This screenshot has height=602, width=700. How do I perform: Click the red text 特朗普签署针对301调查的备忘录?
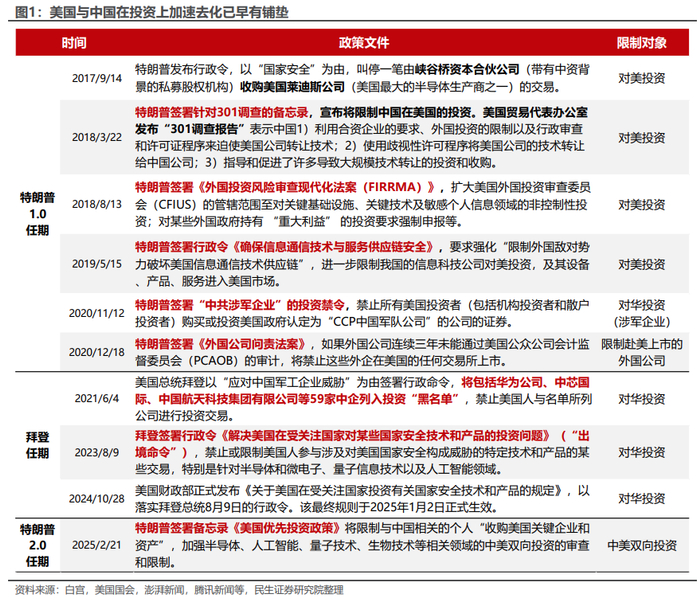[x=222, y=112]
